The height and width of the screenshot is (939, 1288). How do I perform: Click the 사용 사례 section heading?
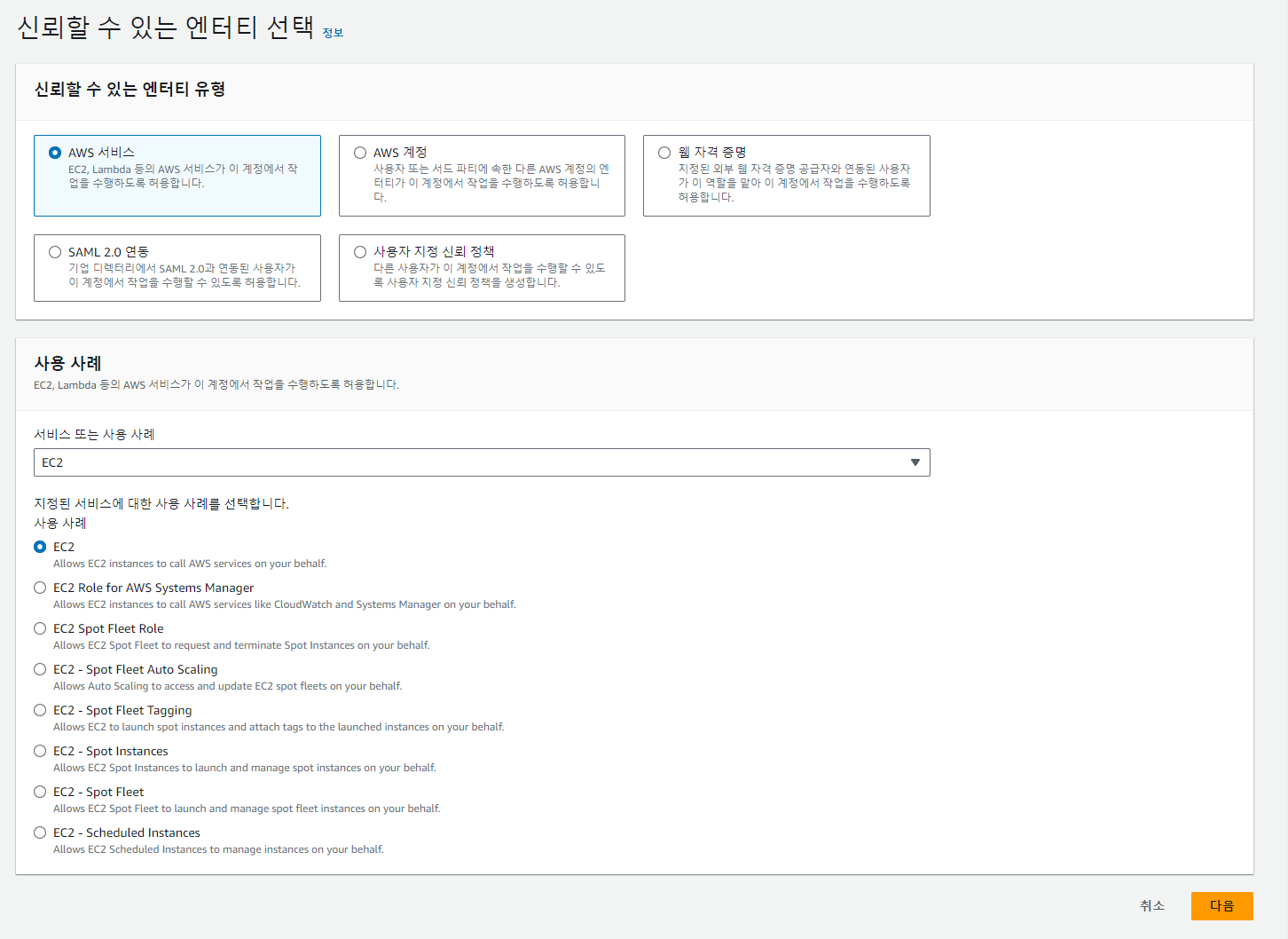67,363
